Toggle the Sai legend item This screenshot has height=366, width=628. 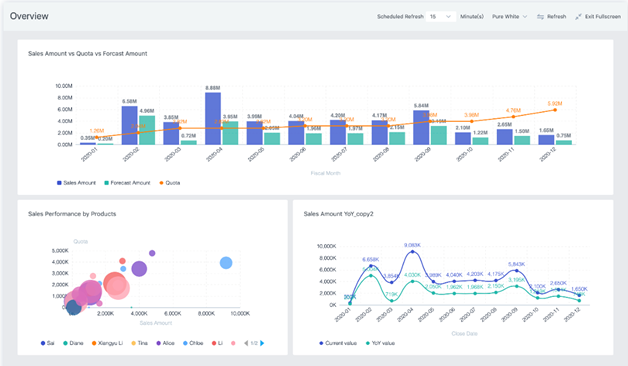(47, 343)
